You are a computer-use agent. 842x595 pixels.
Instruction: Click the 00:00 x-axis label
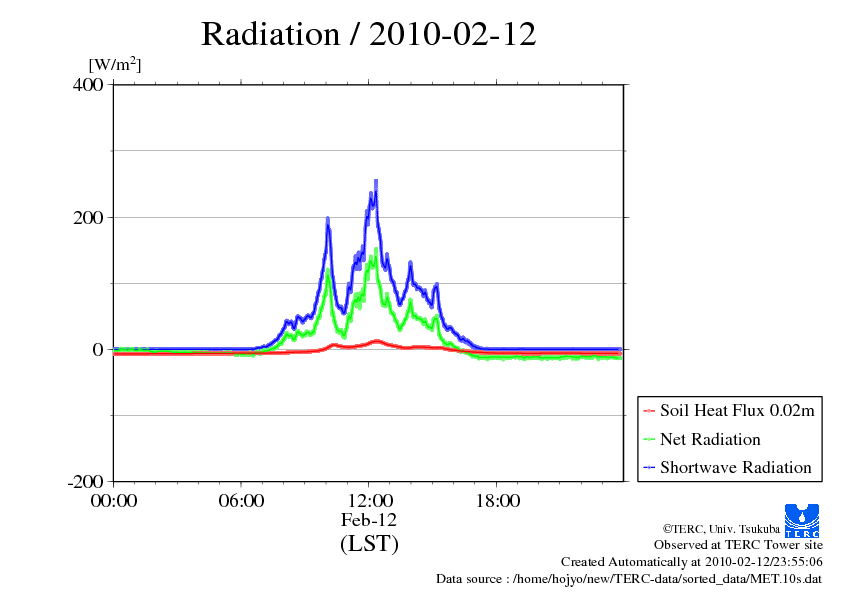tap(114, 501)
